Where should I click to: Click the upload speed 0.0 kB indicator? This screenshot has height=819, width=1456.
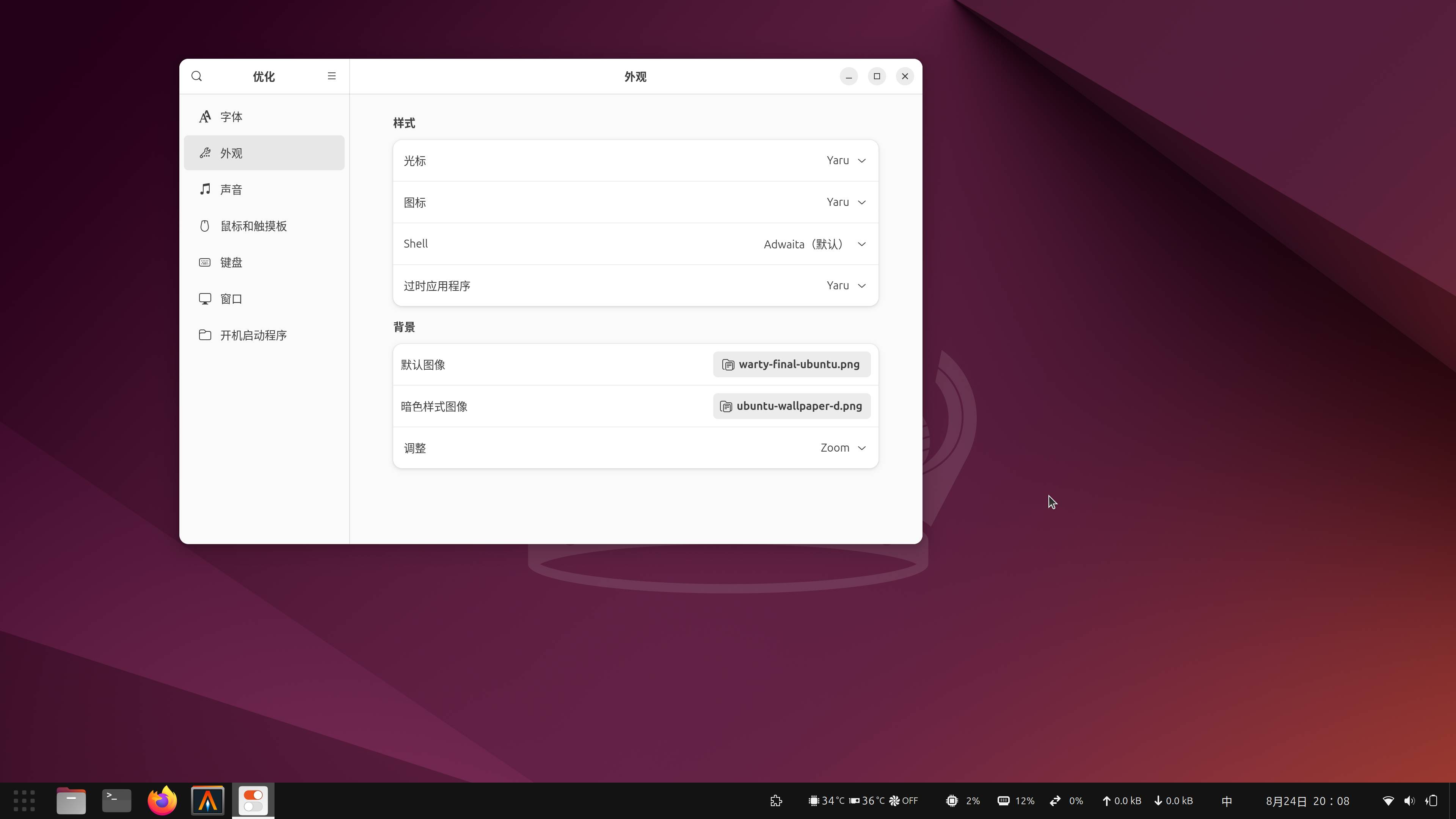(1122, 801)
